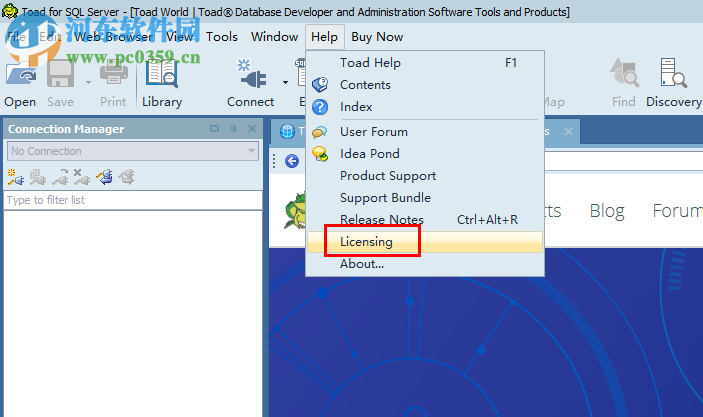Click the Toad frog logo on the web page
The image size is (703, 417).
295,211
